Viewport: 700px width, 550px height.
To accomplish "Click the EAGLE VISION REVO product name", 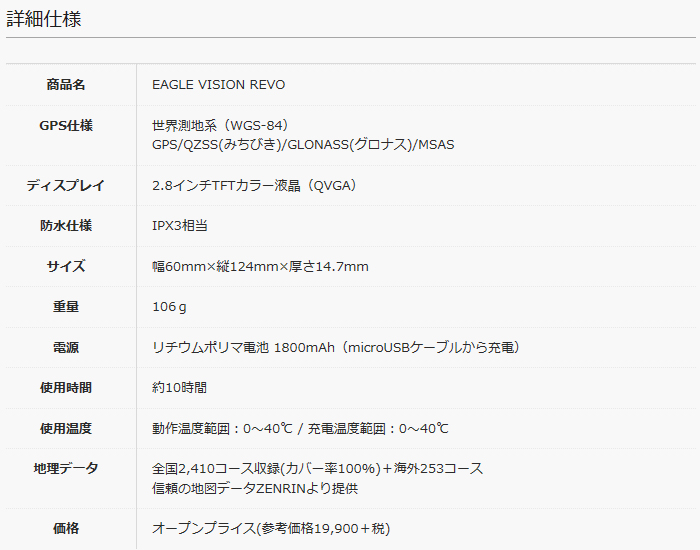I will (x=218, y=84).
